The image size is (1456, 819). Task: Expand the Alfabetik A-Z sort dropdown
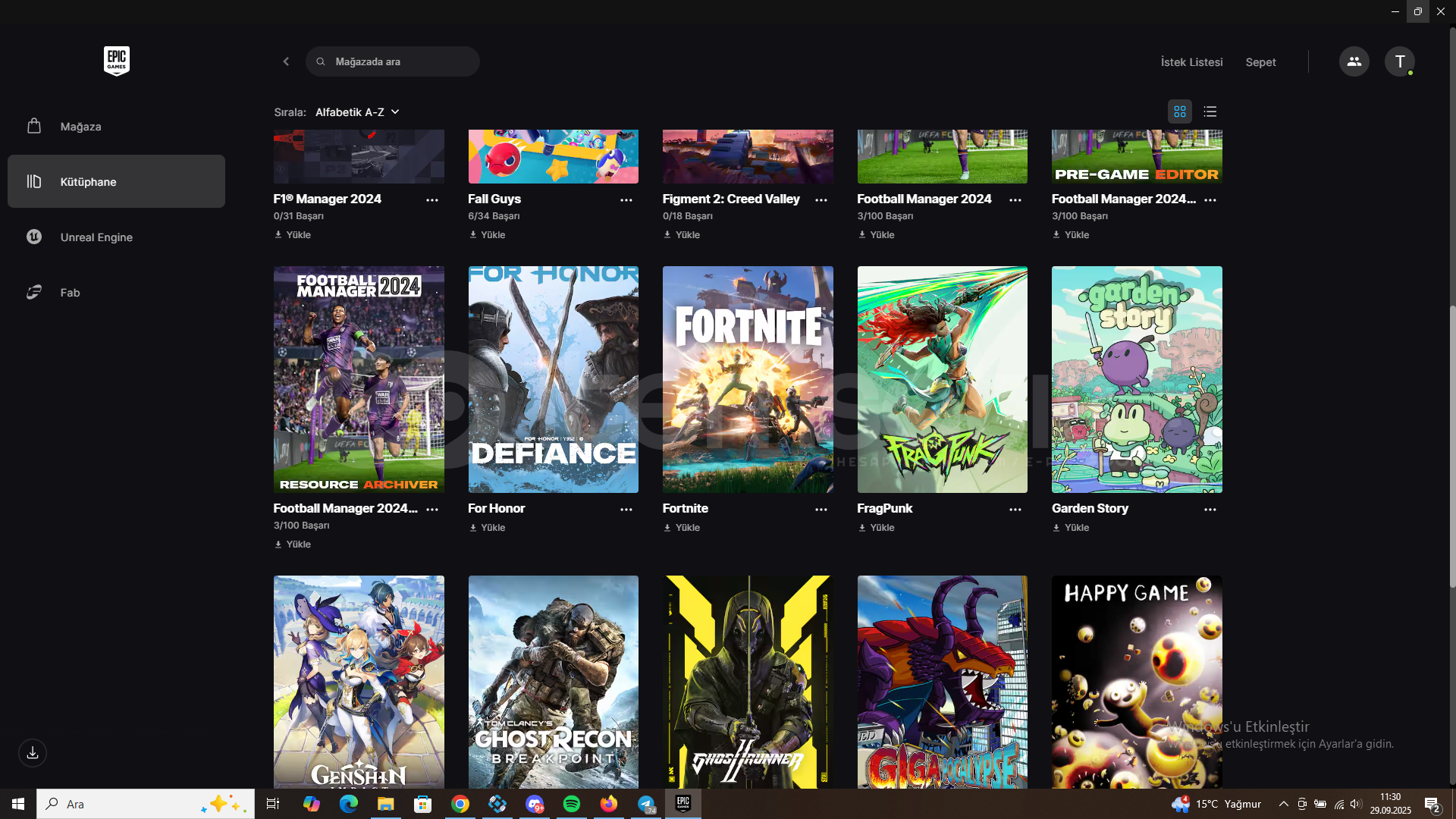pyautogui.click(x=357, y=112)
